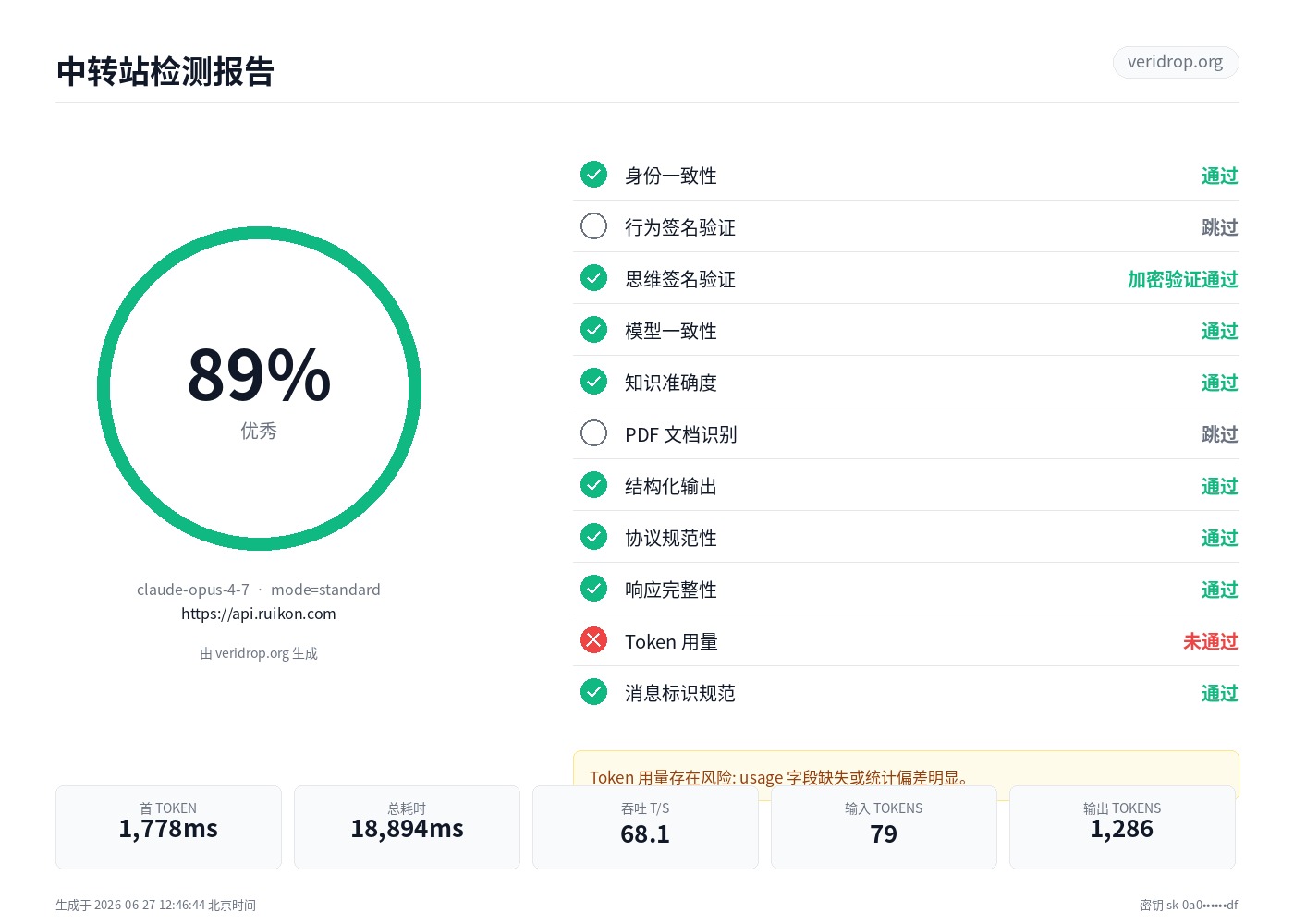1294x924 pixels.
Task: Click the green check icon beside 协议规范性
Action: pyautogui.click(x=593, y=537)
